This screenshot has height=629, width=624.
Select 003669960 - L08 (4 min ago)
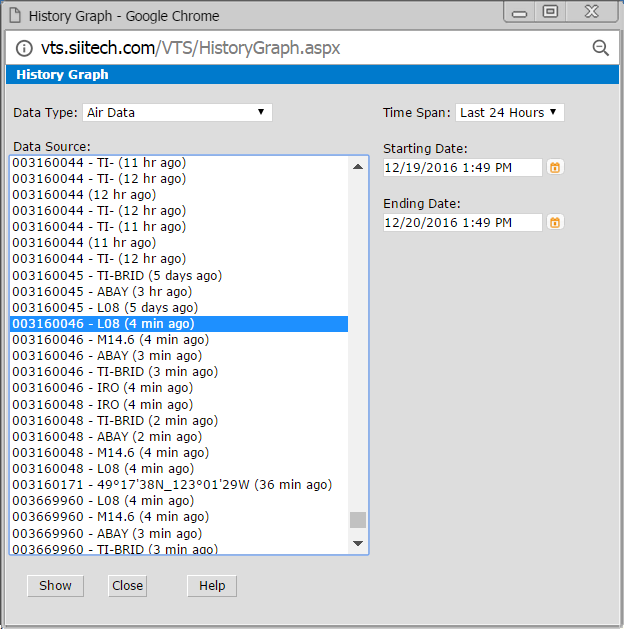pyautogui.click(x=179, y=501)
